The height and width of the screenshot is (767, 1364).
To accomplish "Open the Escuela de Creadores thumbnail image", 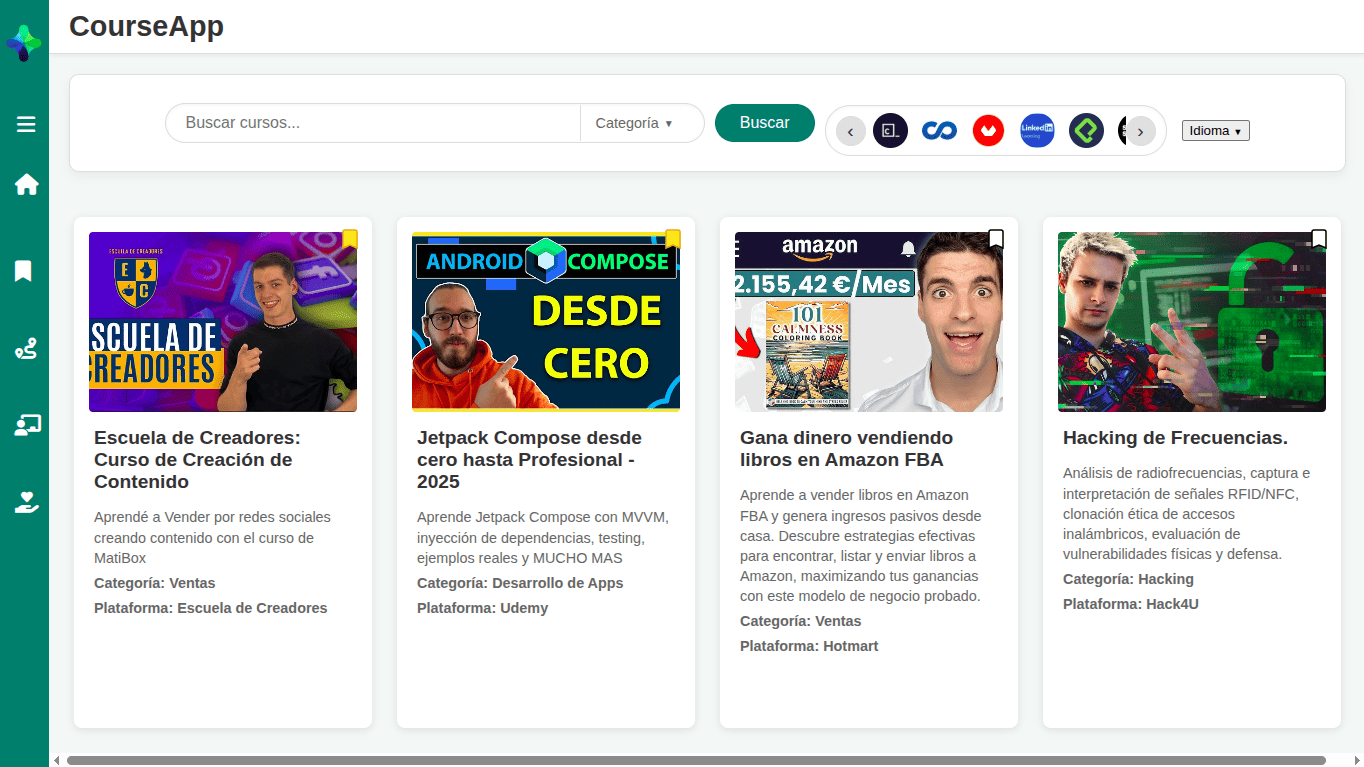I will pyautogui.click(x=223, y=322).
